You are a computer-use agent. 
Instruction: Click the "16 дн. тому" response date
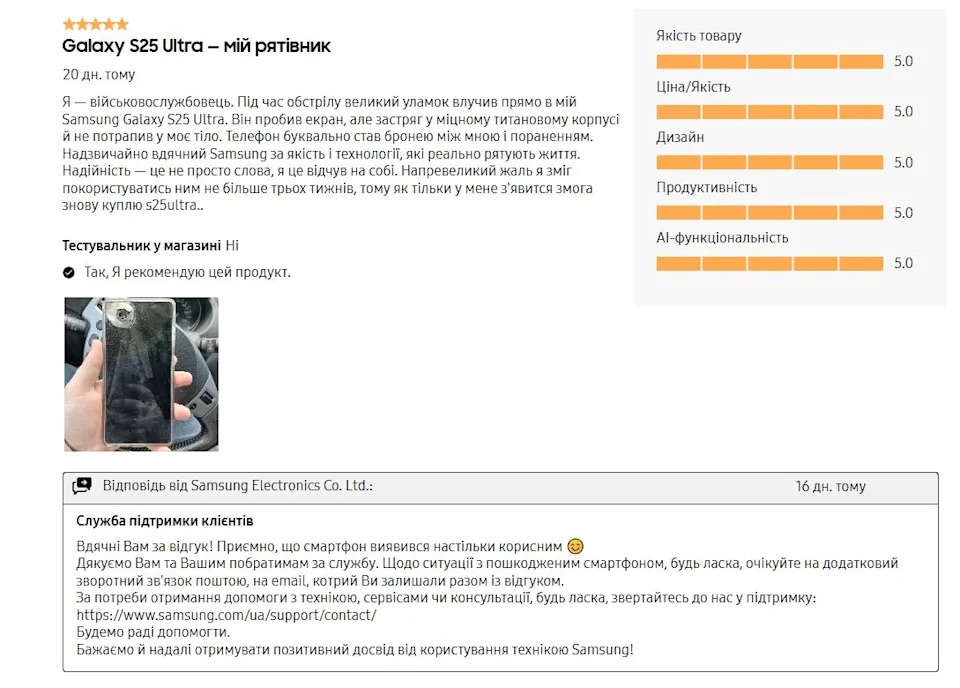(x=830, y=487)
